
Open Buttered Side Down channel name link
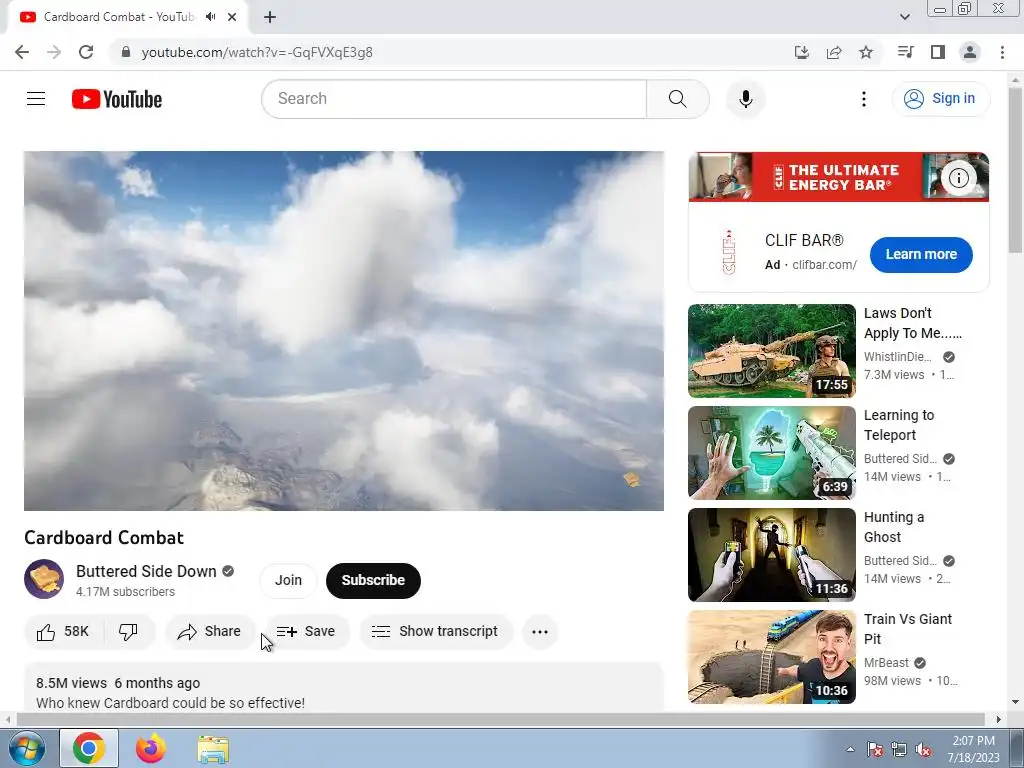click(x=146, y=571)
